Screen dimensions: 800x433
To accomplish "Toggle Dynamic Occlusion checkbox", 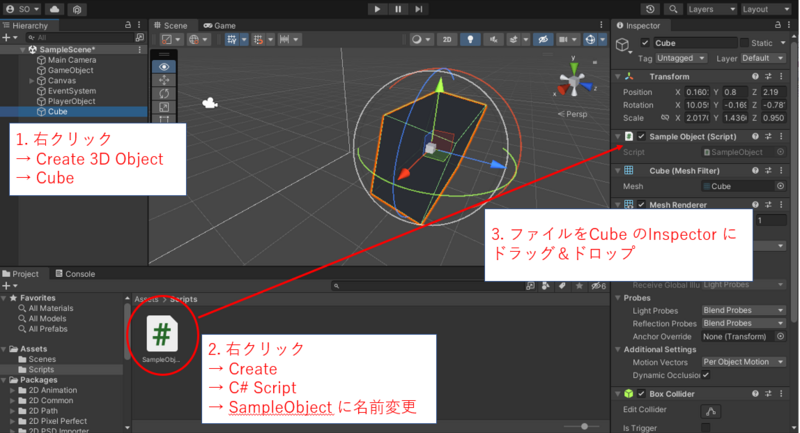I will 706,375.
